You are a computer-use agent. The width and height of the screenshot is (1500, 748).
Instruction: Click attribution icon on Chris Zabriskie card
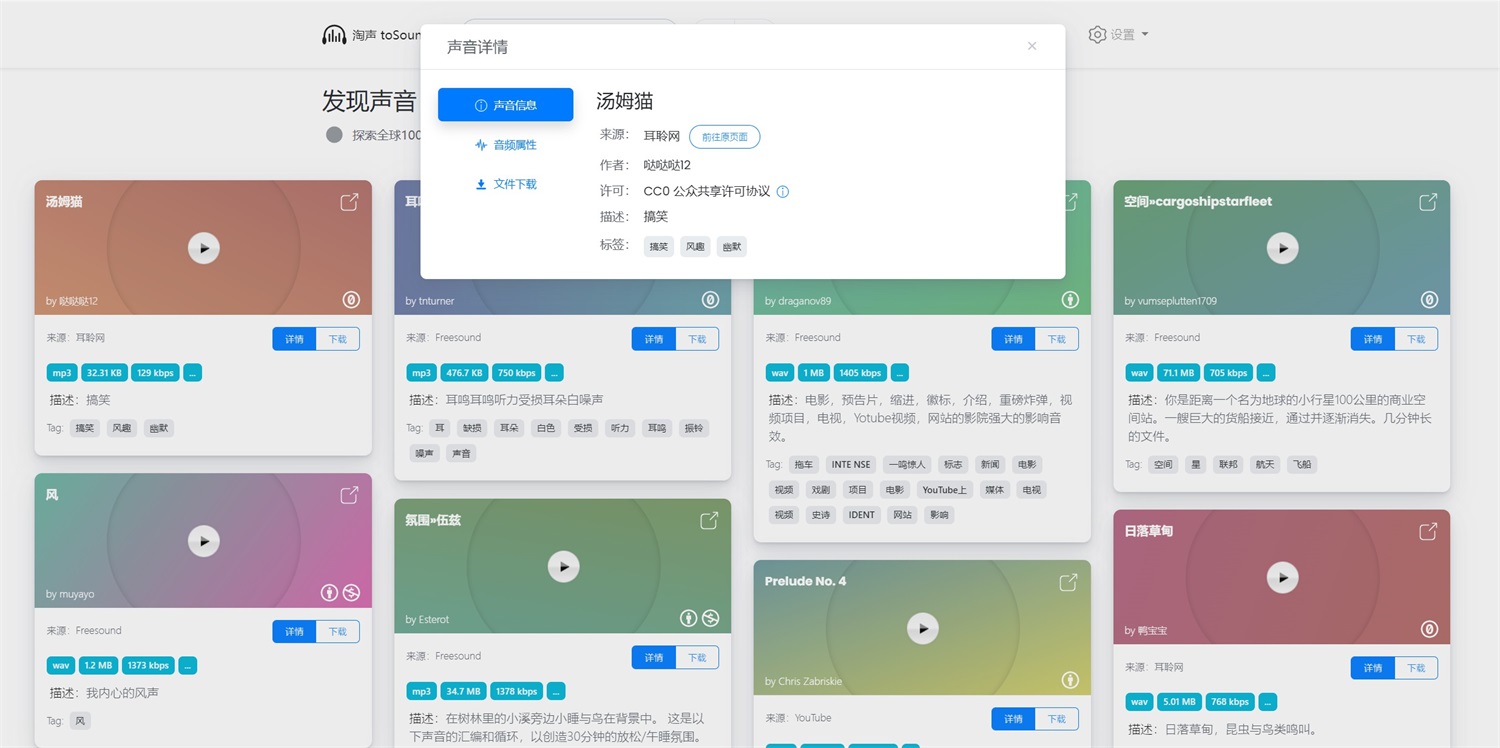[1070, 680]
